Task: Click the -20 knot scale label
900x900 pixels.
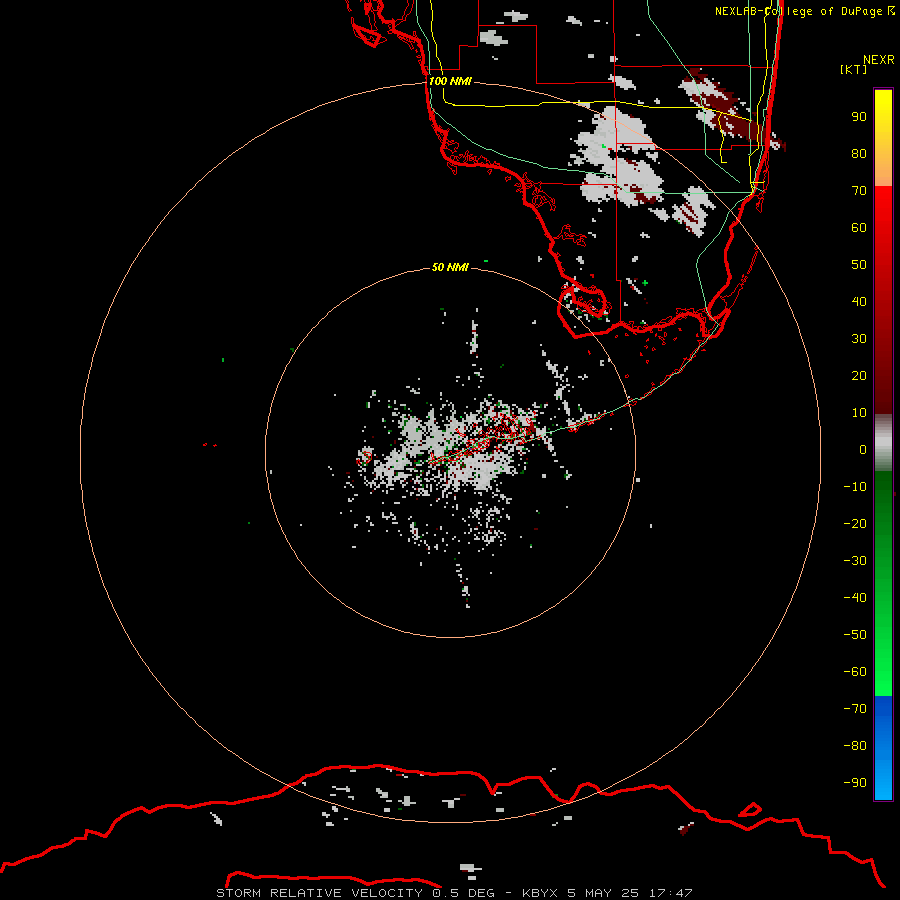Action: coord(855,523)
